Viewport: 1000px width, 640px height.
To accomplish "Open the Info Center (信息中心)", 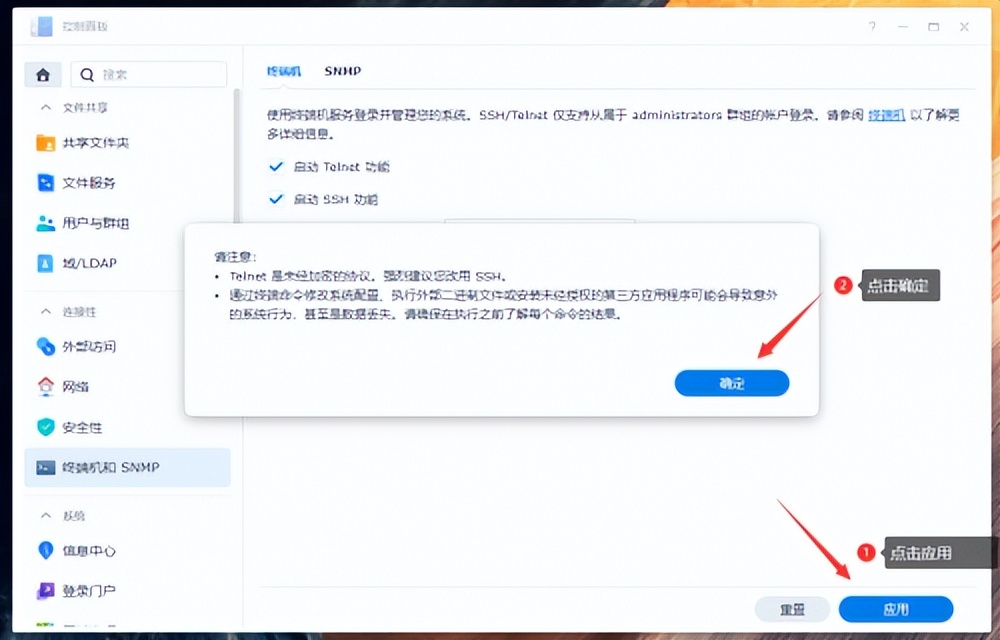I will point(88,548).
